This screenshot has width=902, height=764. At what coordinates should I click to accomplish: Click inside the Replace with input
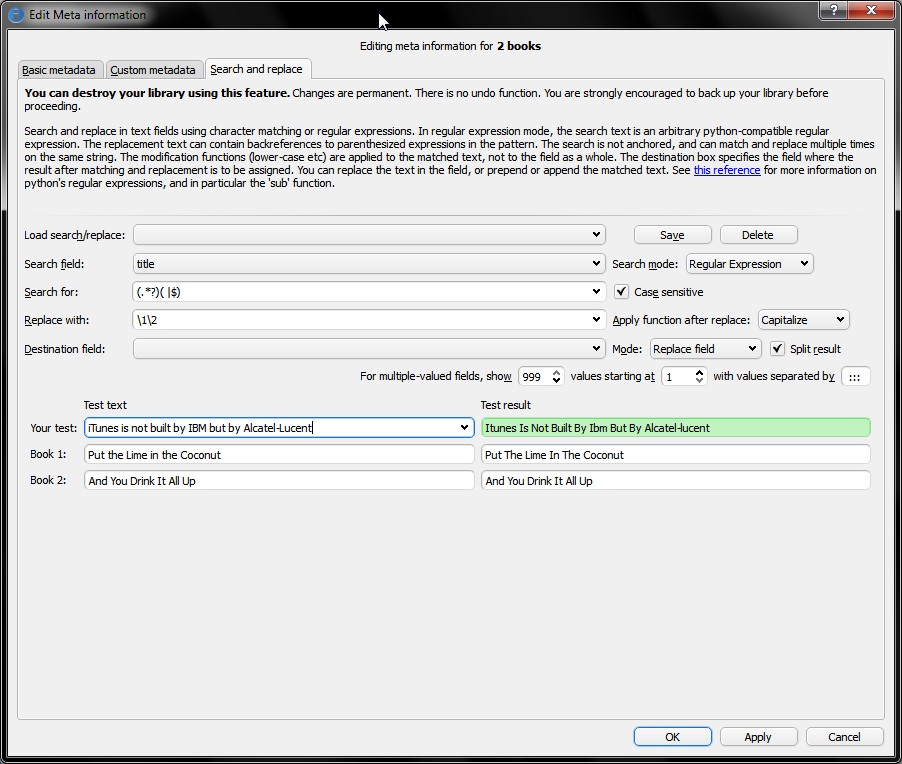360,320
